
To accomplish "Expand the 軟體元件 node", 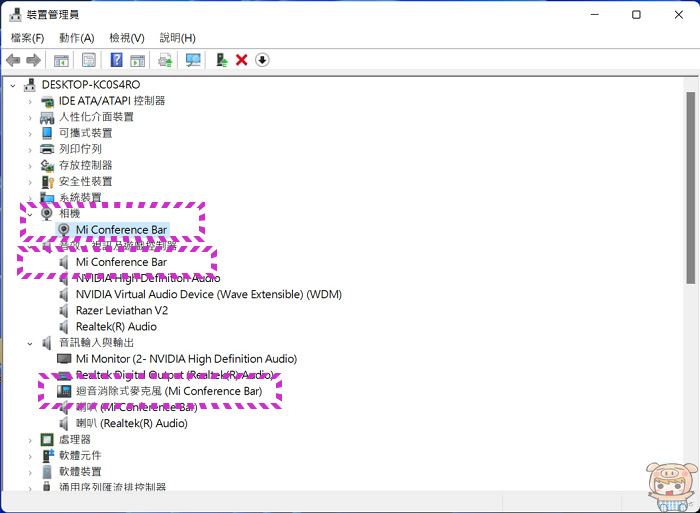I will click(x=30, y=457).
